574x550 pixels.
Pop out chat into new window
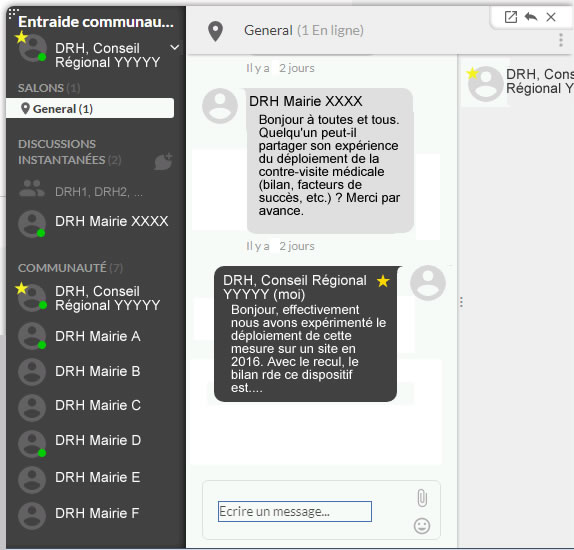click(x=511, y=17)
